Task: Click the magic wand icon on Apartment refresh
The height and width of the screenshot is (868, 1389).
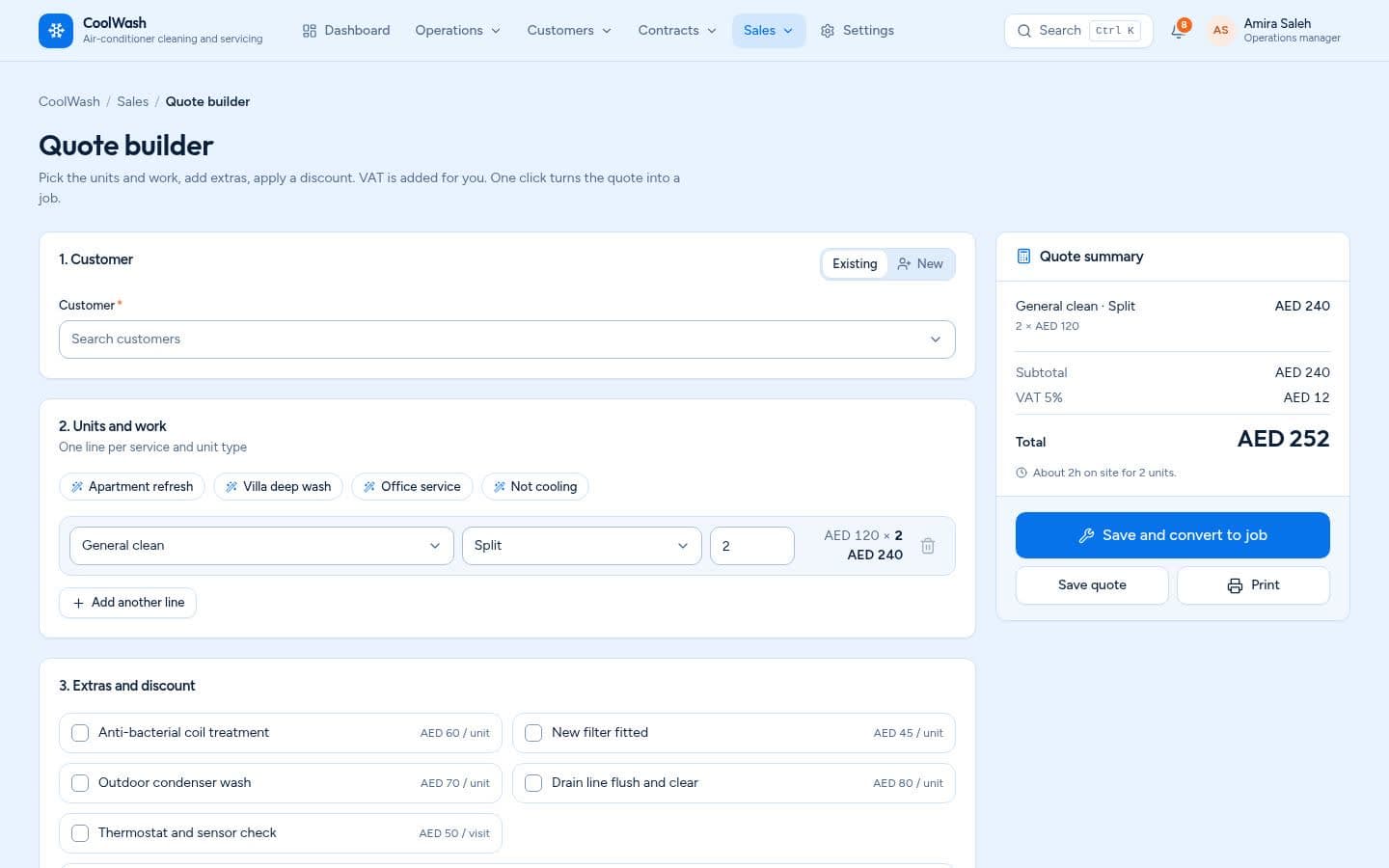Action: 77,487
